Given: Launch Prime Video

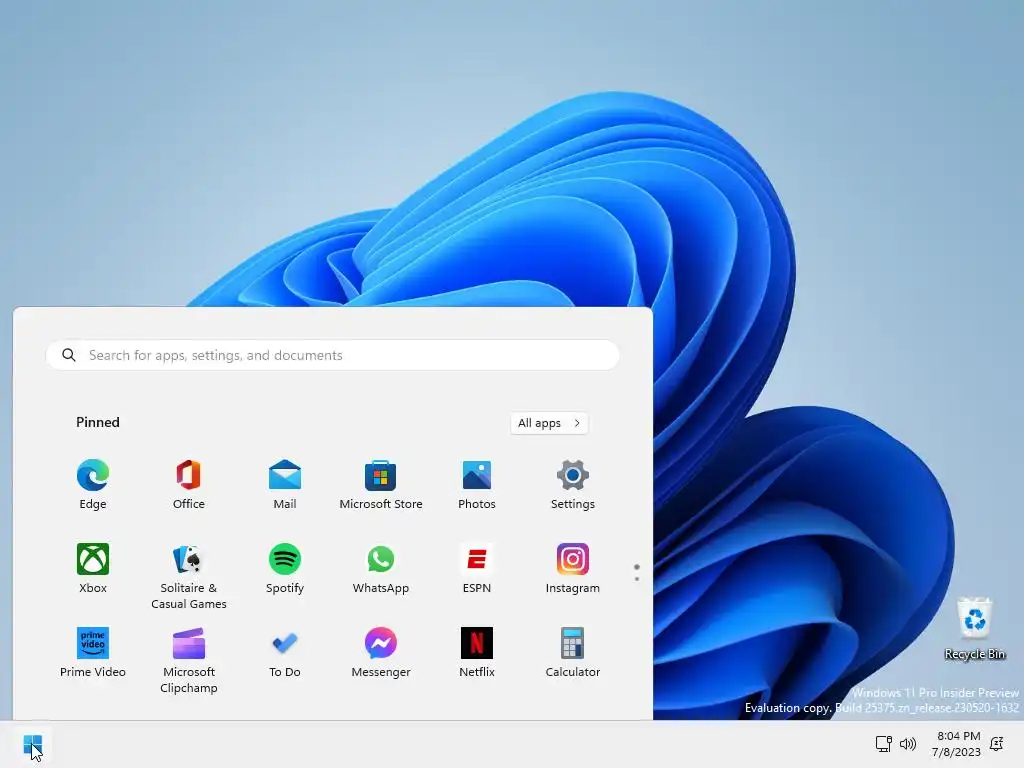Looking at the screenshot, I should pyautogui.click(x=93, y=652).
